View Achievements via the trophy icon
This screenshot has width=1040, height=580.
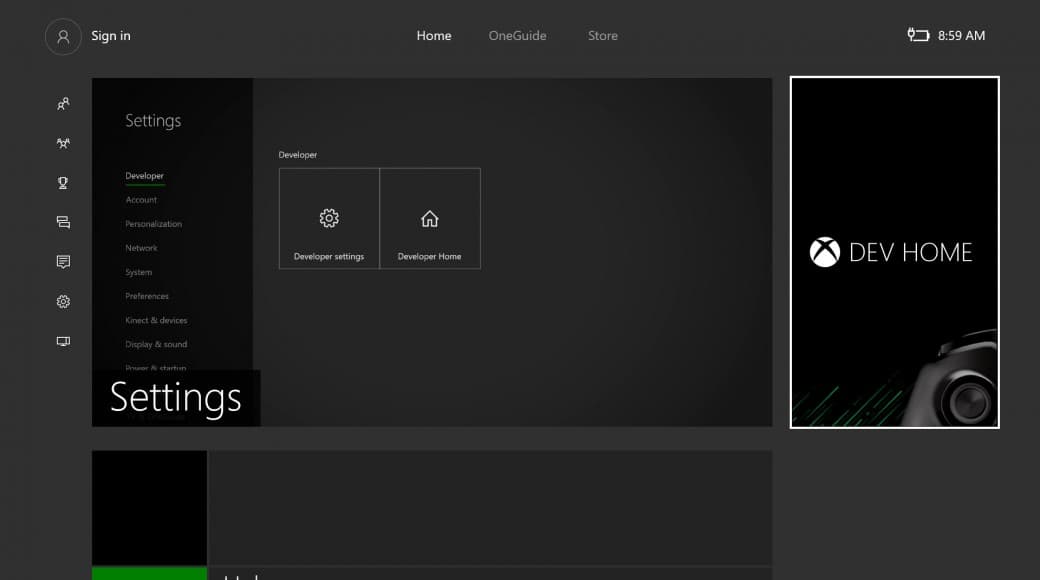click(x=62, y=182)
